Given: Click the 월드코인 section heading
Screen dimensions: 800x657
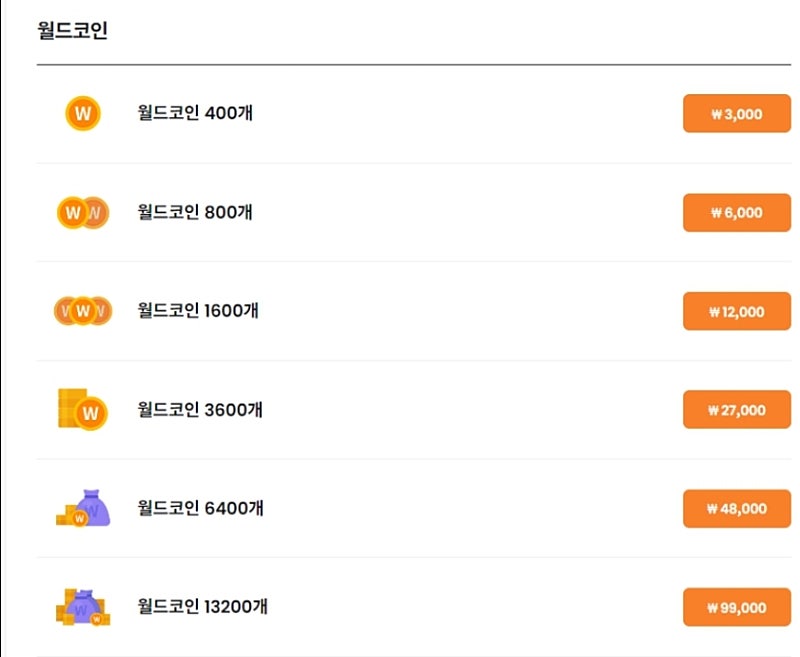Looking at the screenshot, I should pyautogui.click(x=72, y=30).
